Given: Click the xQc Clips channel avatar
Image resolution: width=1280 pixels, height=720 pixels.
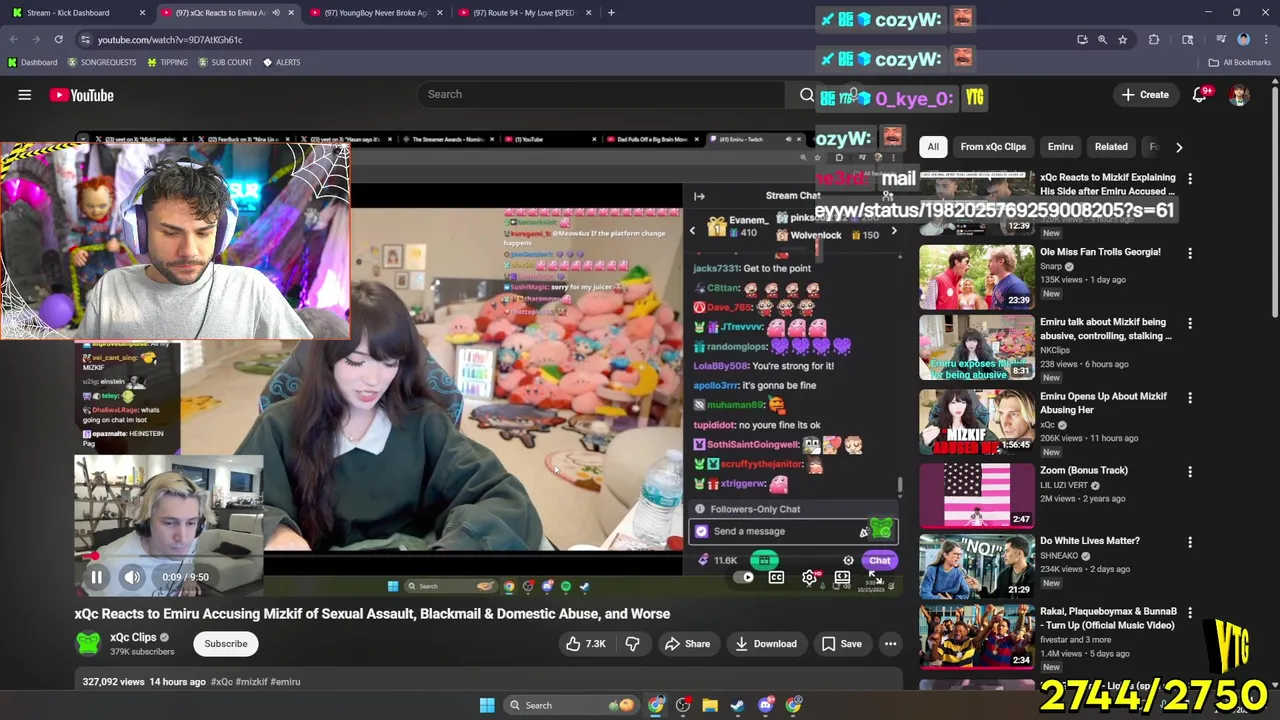Looking at the screenshot, I should (88, 644).
